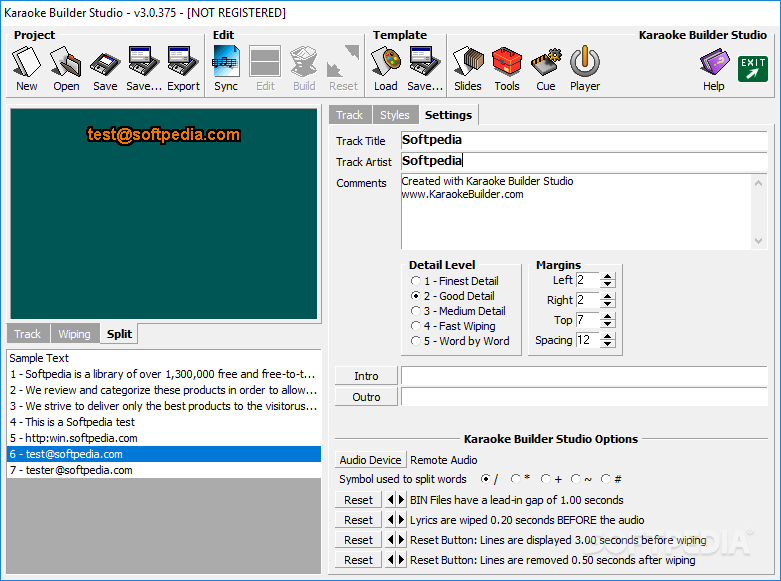The width and height of the screenshot is (781, 581).
Task: Open the Track tab below preview
Action: click(x=27, y=334)
